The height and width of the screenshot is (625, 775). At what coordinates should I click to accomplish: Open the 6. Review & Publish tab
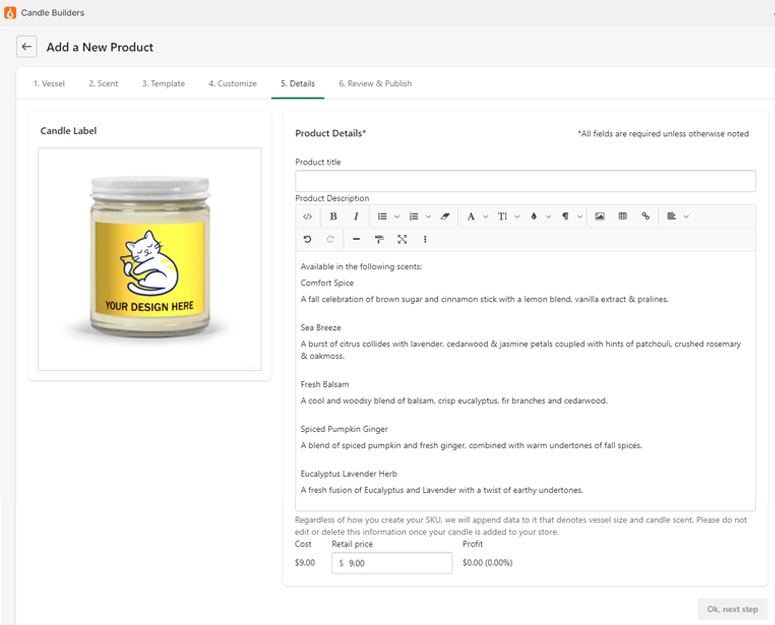click(375, 84)
